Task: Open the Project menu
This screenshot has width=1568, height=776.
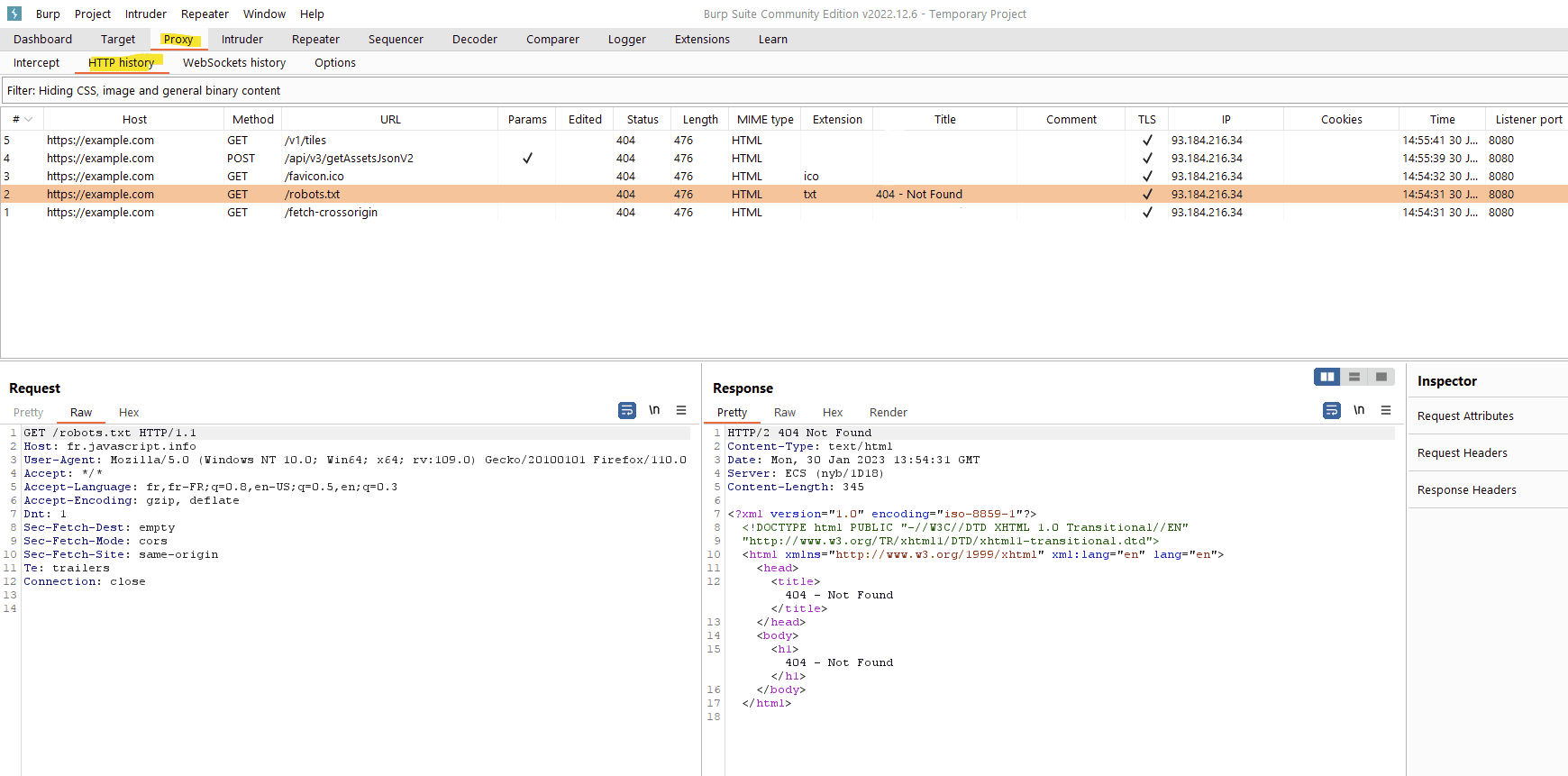Action: coord(93,14)
